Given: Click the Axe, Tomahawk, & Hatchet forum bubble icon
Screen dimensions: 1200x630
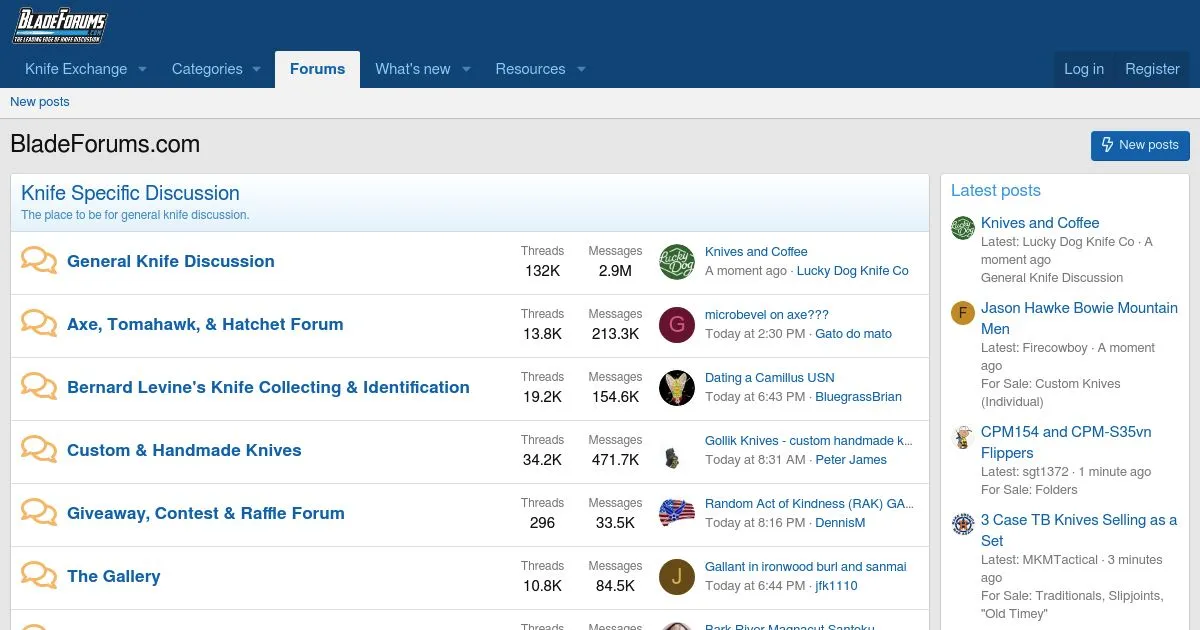Looking at the screenshot, I should (x=39, y=324).
